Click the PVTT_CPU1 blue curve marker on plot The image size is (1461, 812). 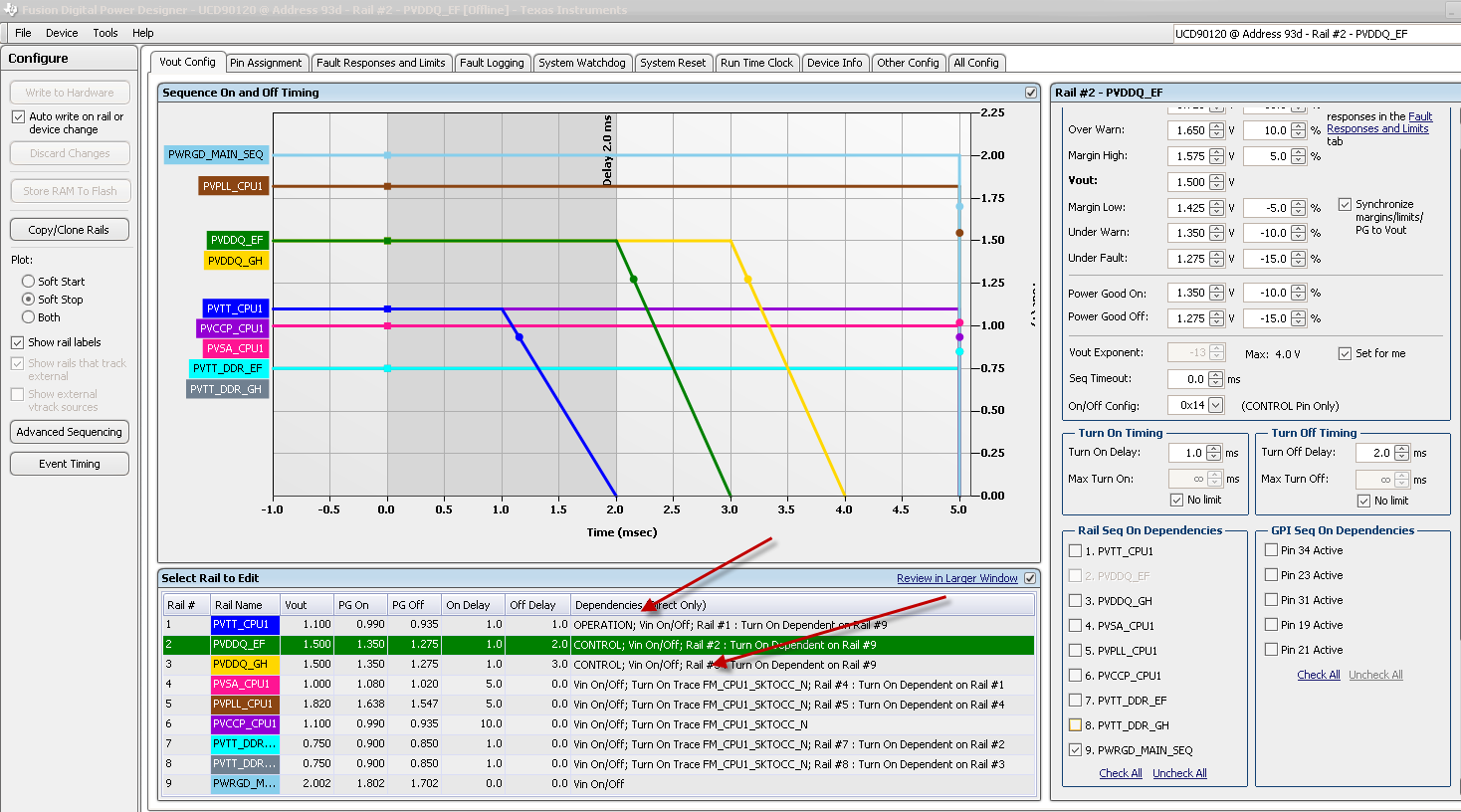[520, 337]
